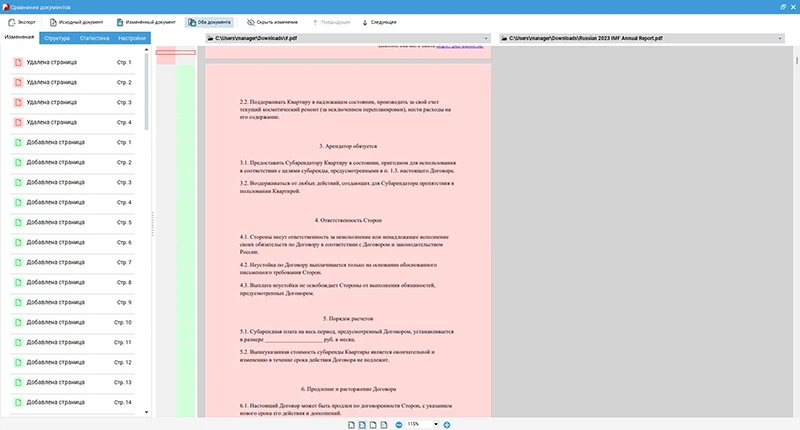The image size is (800, 430).
Task: Open the 115% zoom level dropdown
Action: click(436, 424)
